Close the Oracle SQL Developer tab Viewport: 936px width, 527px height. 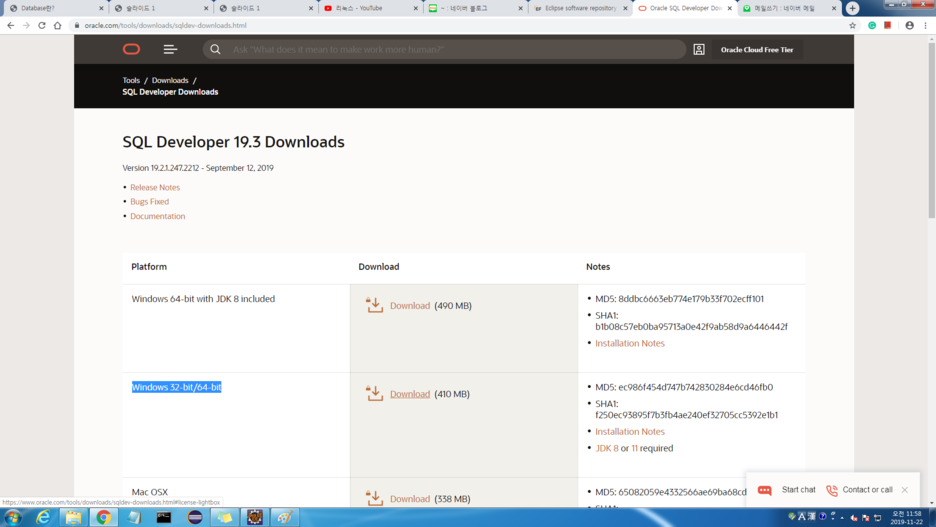729,8
